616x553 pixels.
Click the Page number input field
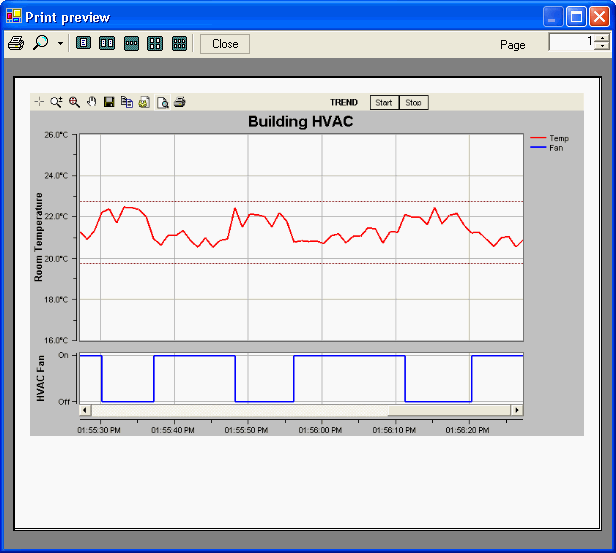tap(570, 43)
